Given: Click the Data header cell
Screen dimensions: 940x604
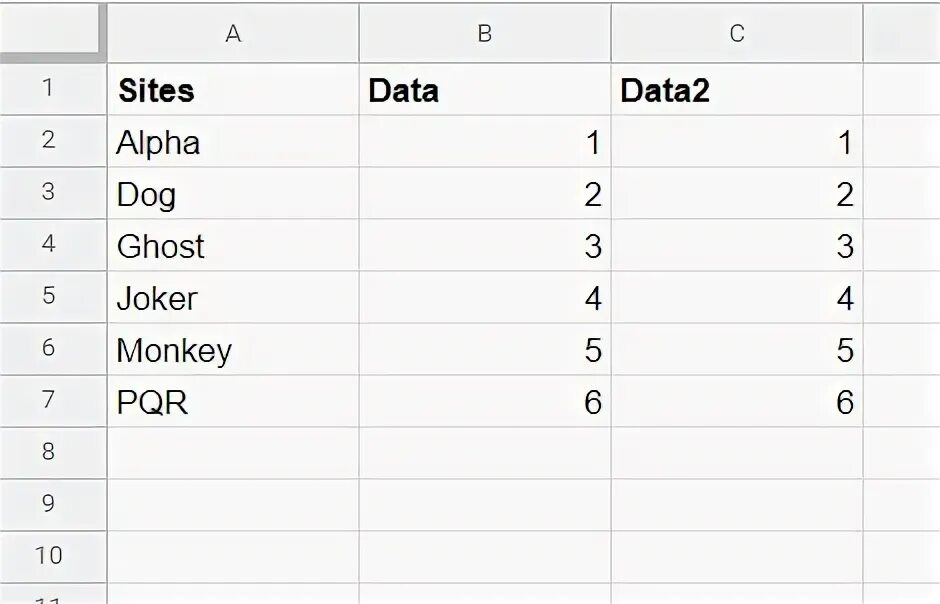Looking at the screenshot, I should [x=485, y=90].
